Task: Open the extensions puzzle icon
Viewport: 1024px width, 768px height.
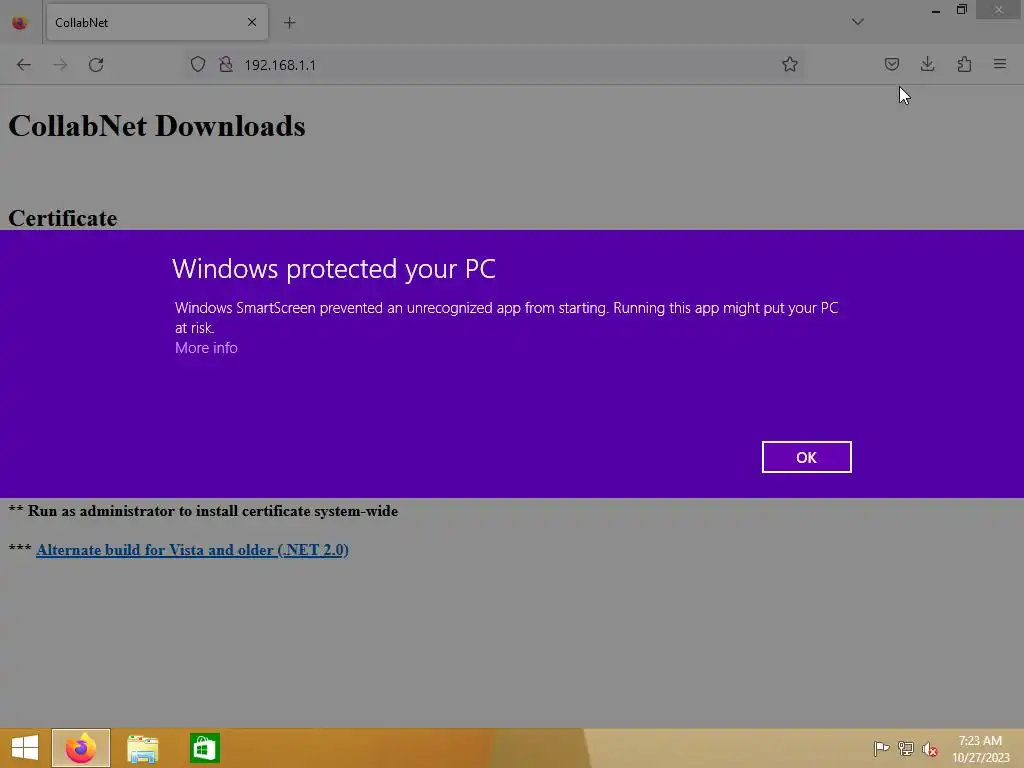Action: (964, 64)
